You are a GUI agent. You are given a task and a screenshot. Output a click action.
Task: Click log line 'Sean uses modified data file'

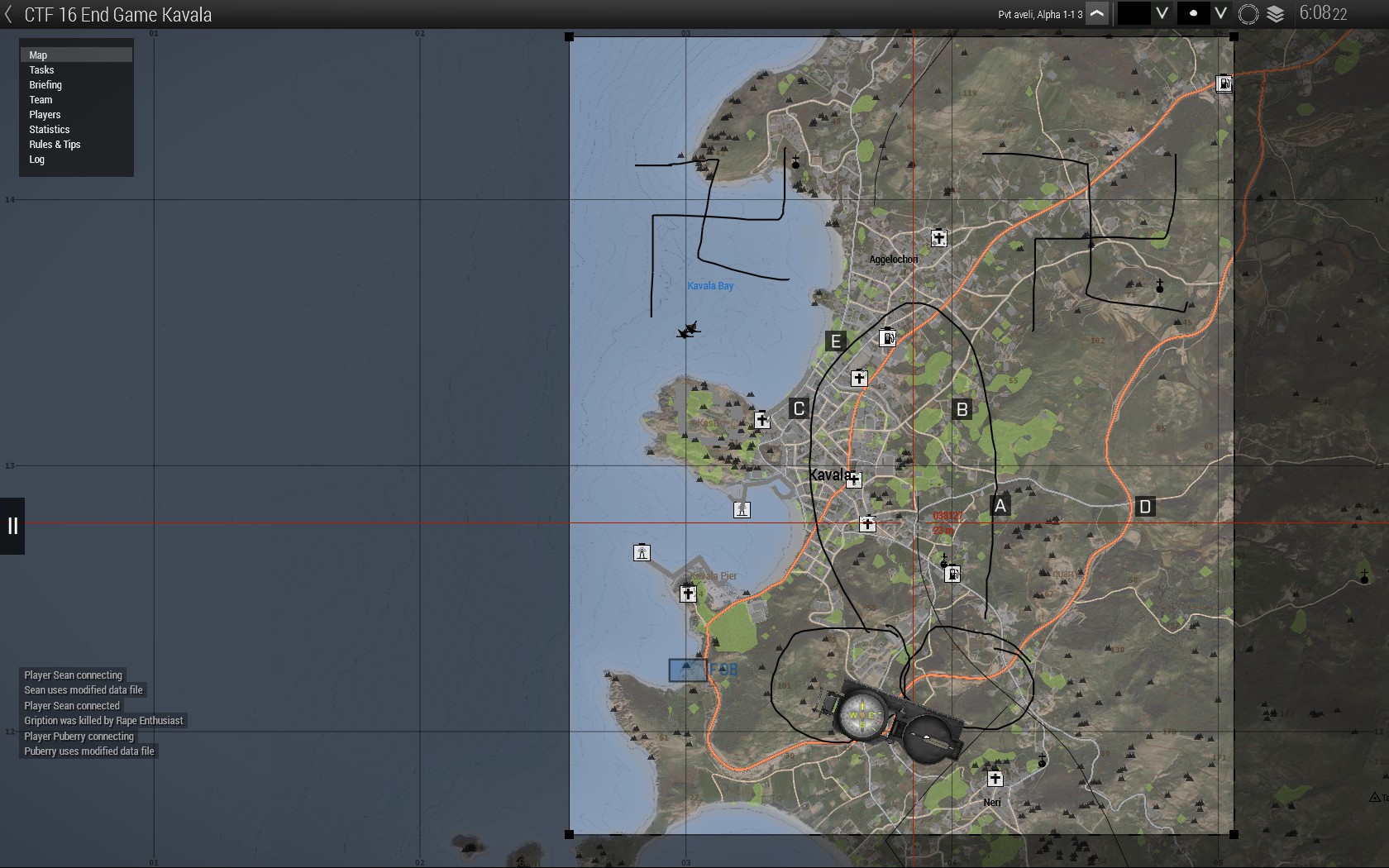coord(84,690)
